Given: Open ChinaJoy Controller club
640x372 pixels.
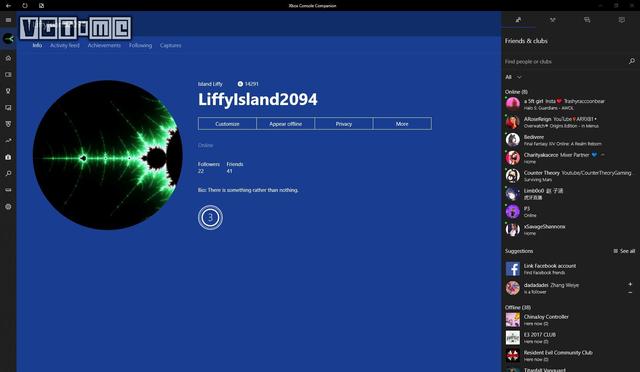Looking at the screenshot, I should tap(570, 320).
